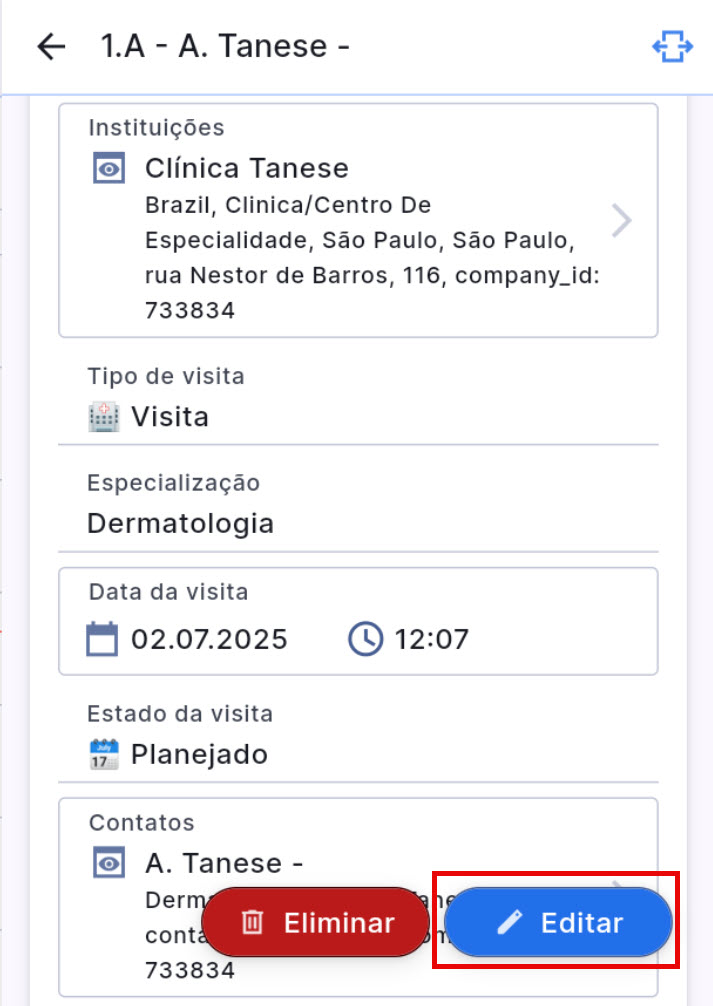Click the calendar icon beside Planejado
Screen dimensions: 713x1006
point(103,754)
